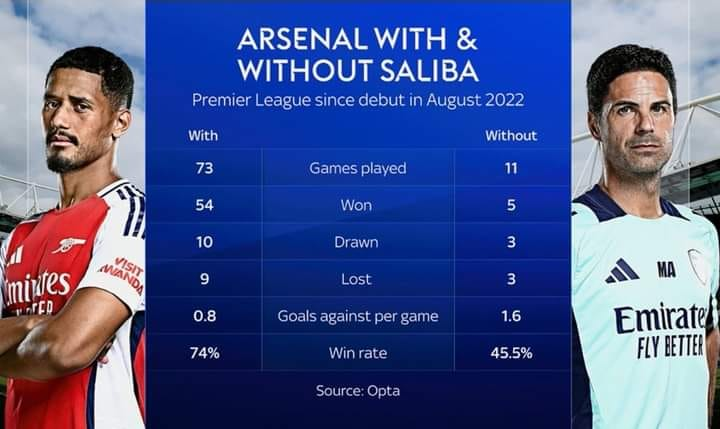Click the 'Won' row label
Image resolution: width=720 pixels, height=429 pixels.
pyautogui.click(x=357, y=205)
